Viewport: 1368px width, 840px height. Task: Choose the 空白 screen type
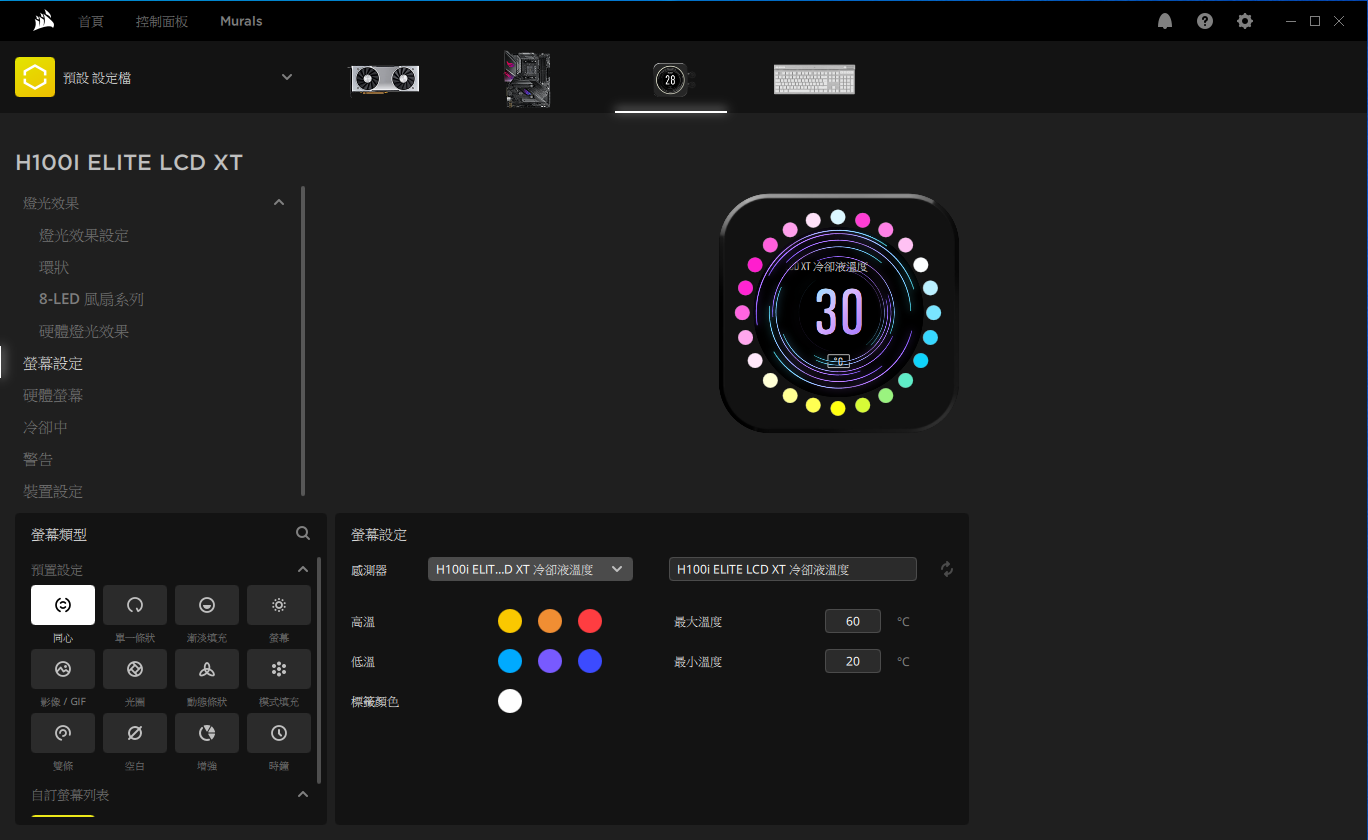[x=135, y=733]
